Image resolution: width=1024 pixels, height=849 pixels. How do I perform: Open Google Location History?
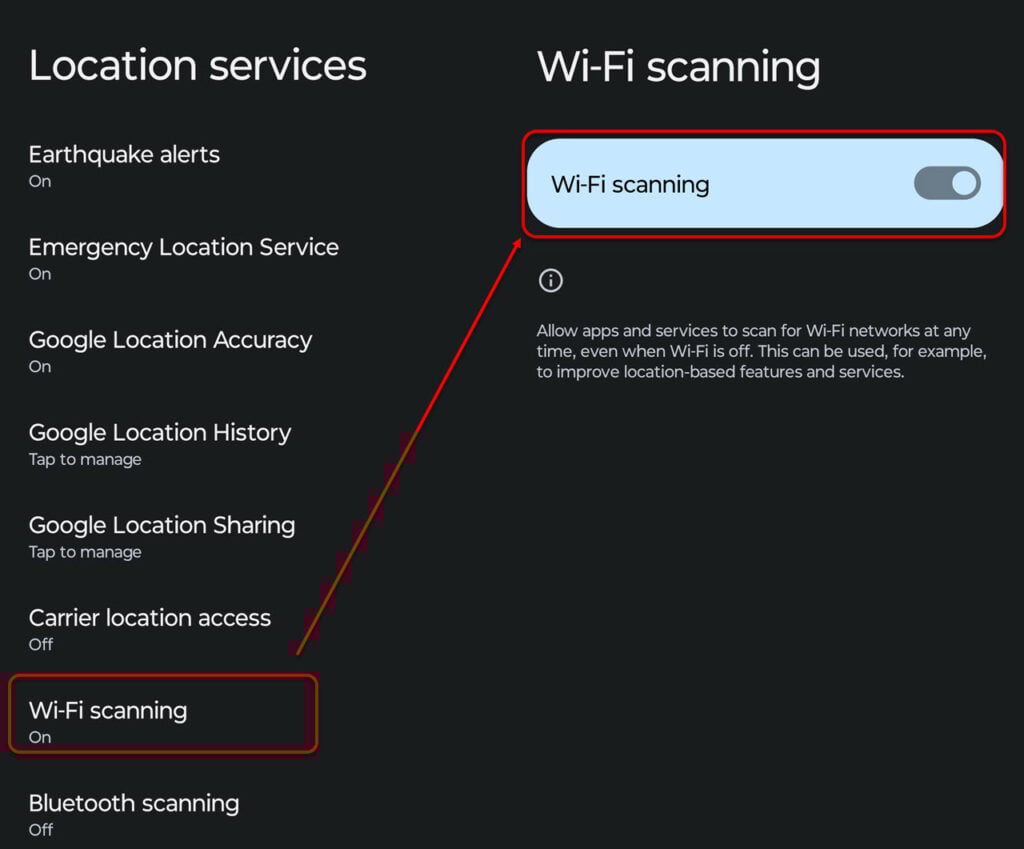click(160, 445)
